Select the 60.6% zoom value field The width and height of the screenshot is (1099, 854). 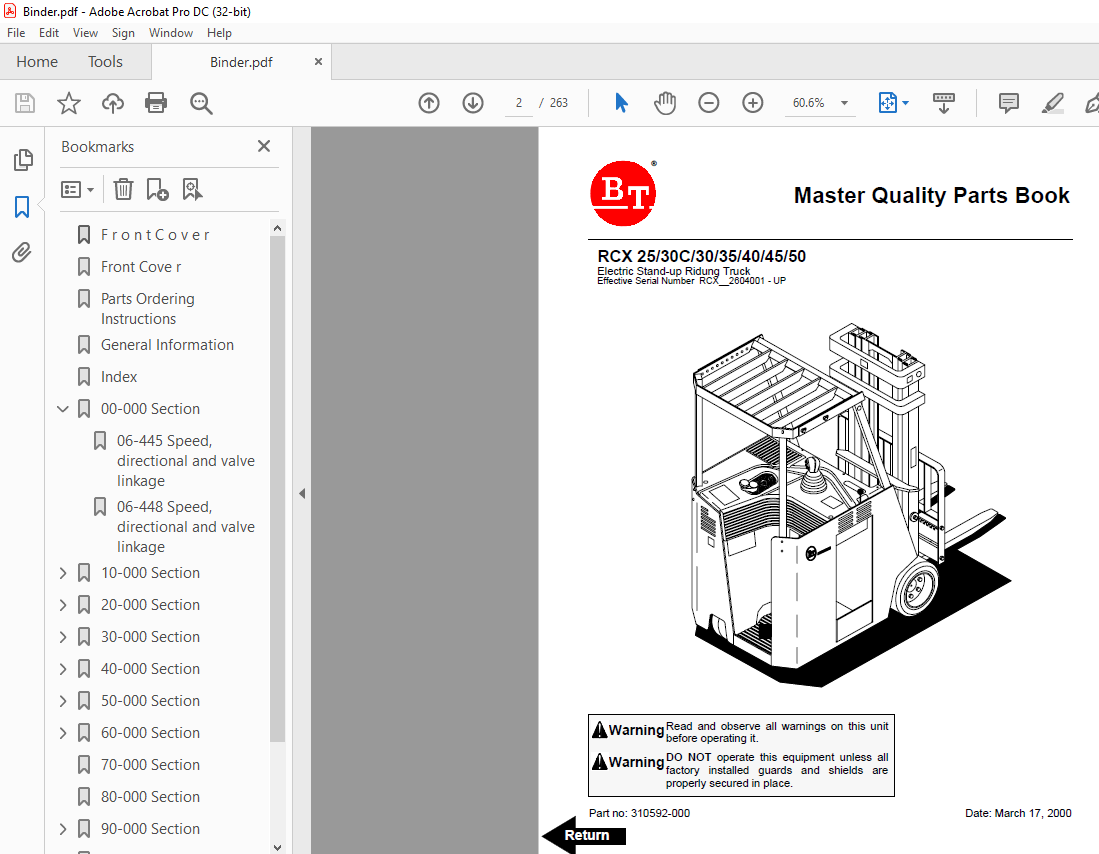point(808,103)
